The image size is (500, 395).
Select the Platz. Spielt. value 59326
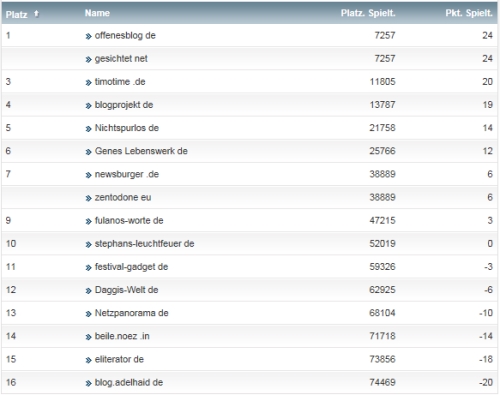pyautogui.click(x=382, y=267)
